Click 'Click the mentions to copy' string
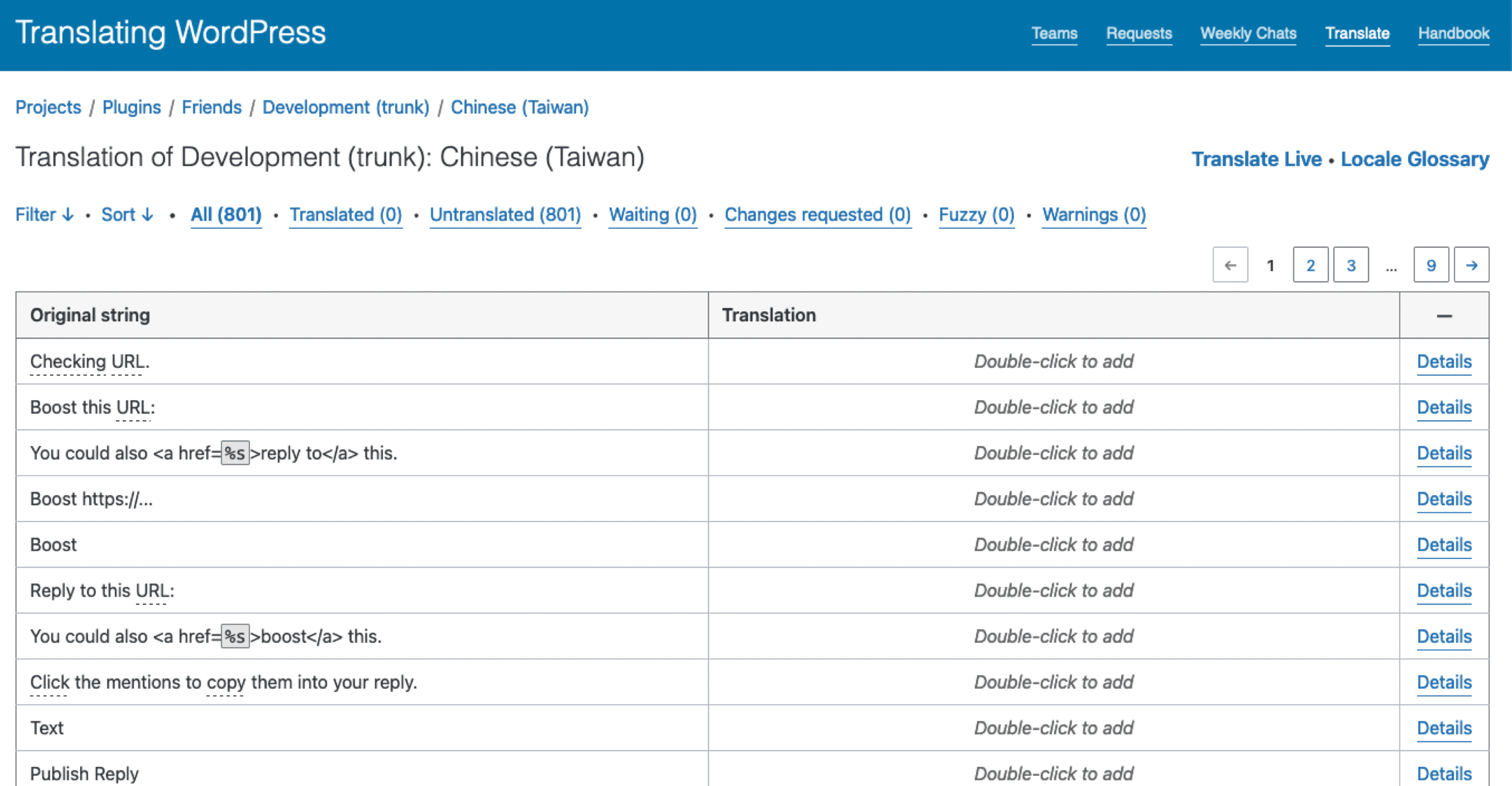This screenshot has width=1512, height=786. click(223, 682)
